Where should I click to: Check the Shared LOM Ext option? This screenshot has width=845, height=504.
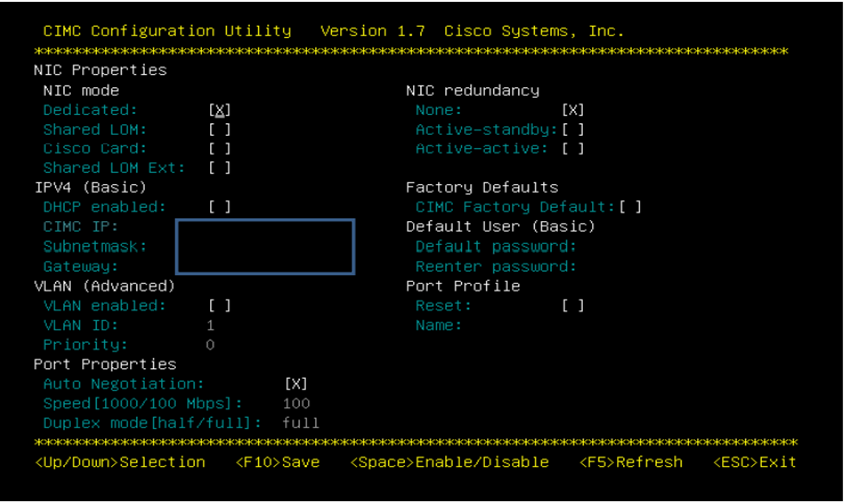pyautogui.click(x=220, y=168)
